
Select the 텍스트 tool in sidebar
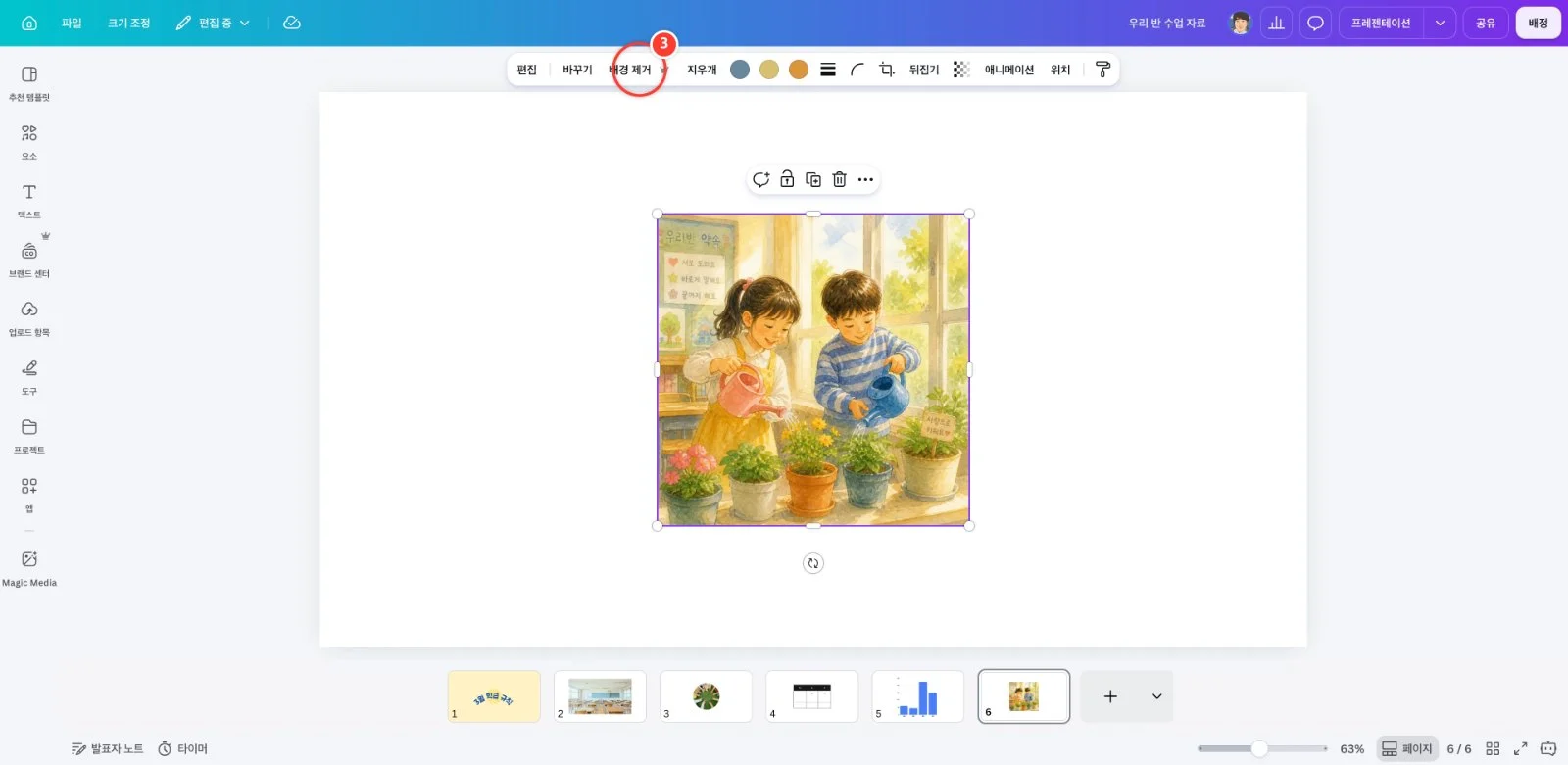coord(29,200)
